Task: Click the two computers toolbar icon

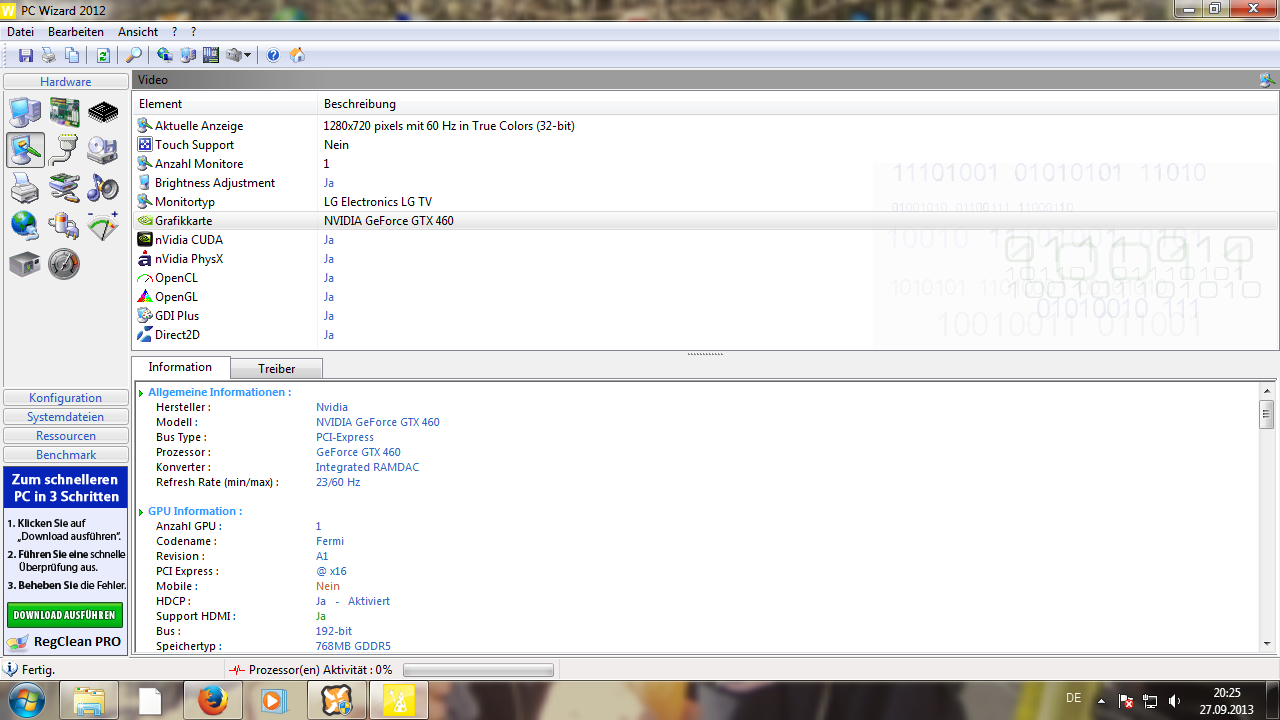Action: tap(188, 55)
